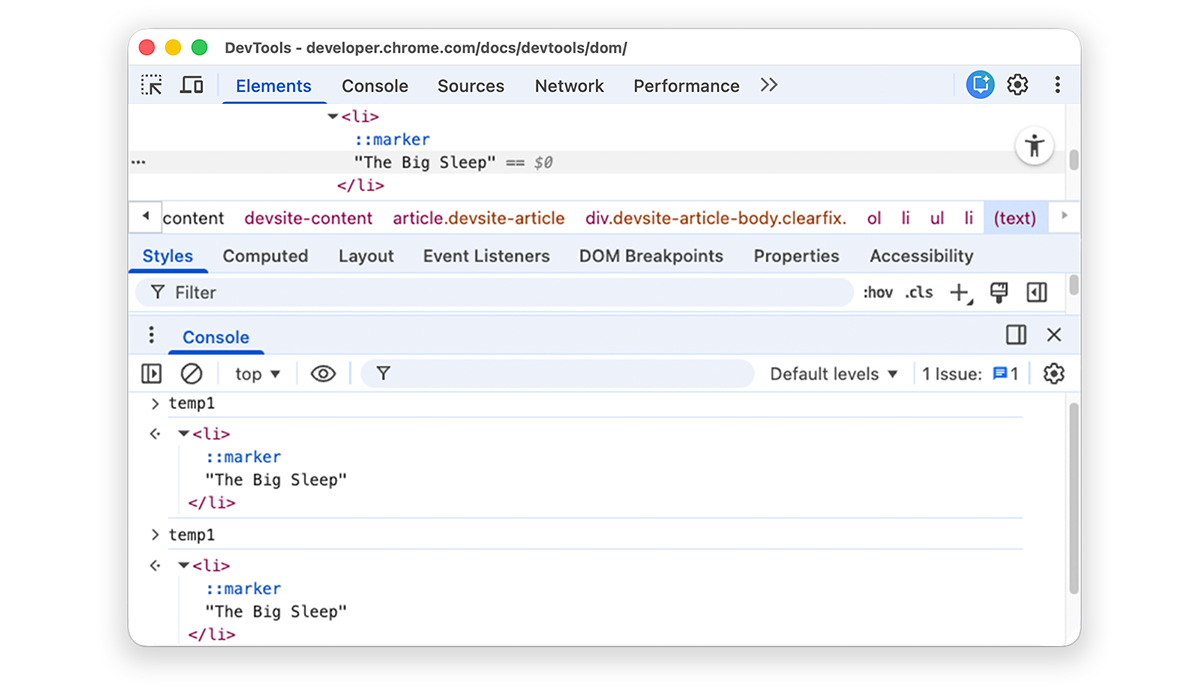Image resolution: width=1200 pixels, height=690 pixels.
Task: Open the top JavaScript context dropdown
Action: tap(258, 374)
